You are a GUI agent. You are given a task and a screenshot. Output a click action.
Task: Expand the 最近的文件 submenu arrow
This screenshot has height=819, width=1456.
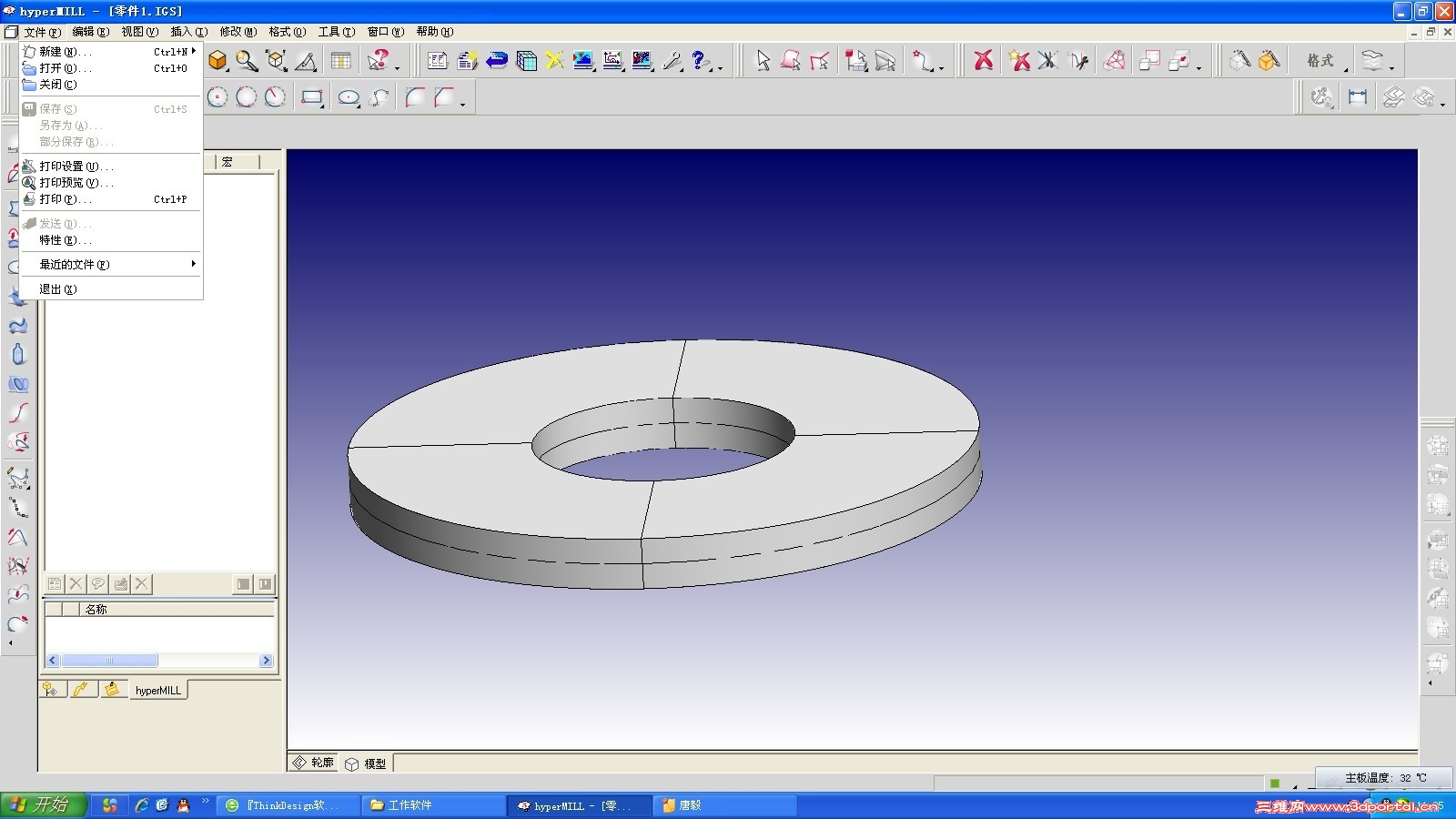pyautogui.click(x=193, y=264)
